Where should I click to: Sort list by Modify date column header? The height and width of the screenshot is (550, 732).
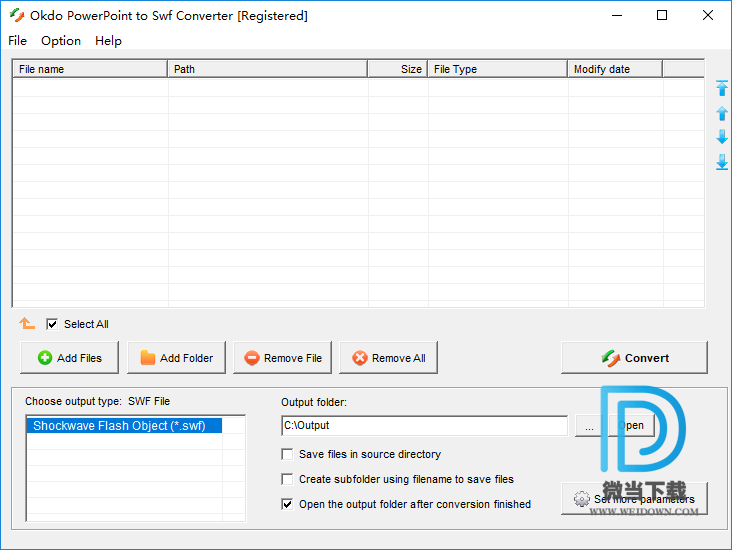tap(615, 69)
